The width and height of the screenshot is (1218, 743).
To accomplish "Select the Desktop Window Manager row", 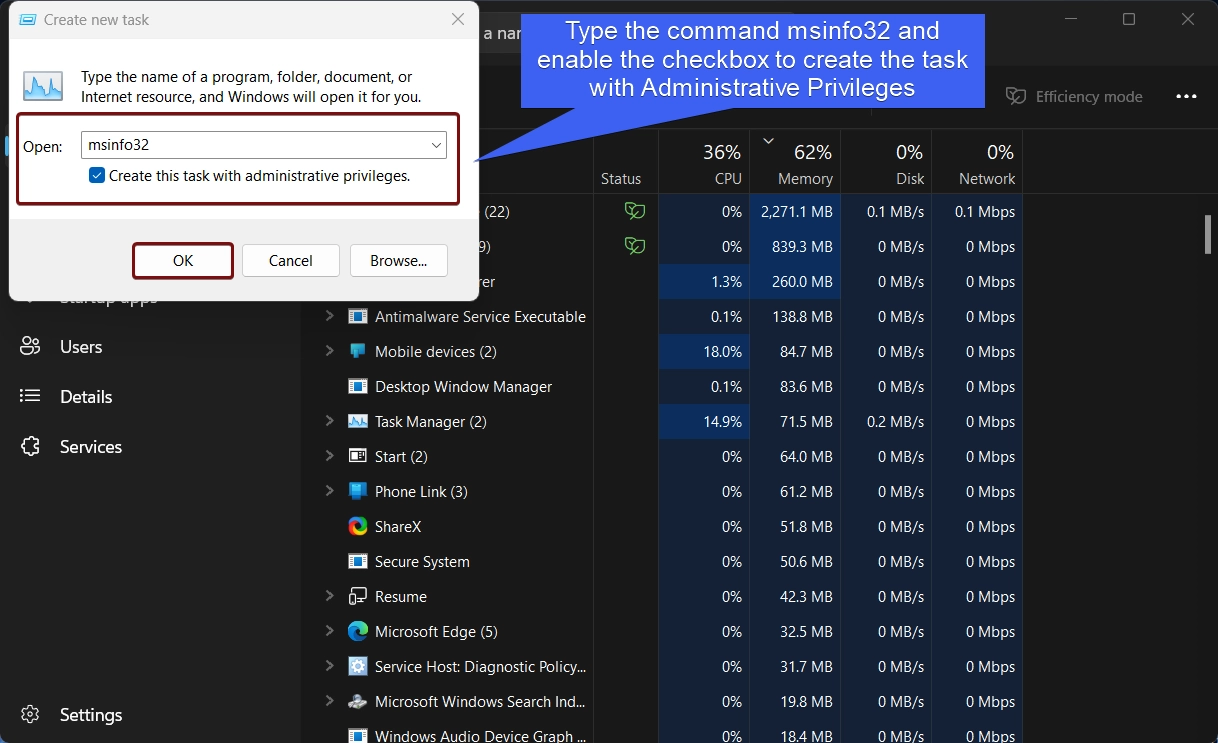I will click(x=662, y=386).
